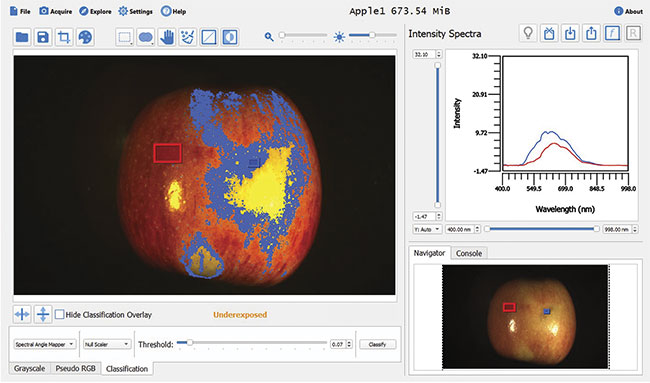Viewport: 650px width, 383px height.
Task: Switch to the Console tab
Action: (x=469, y=253)
